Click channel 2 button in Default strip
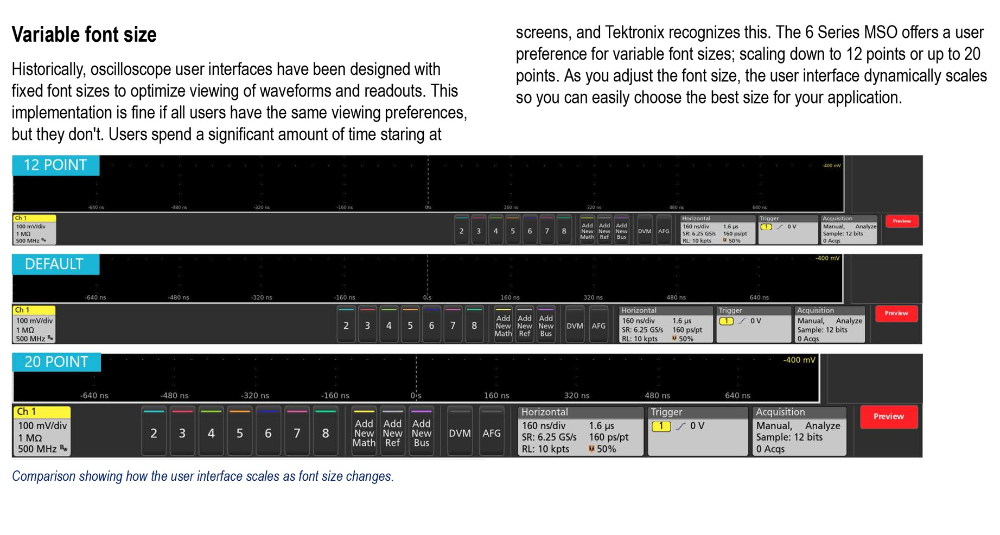This screenshot has height=535, width=1000. tap(346, 325)
